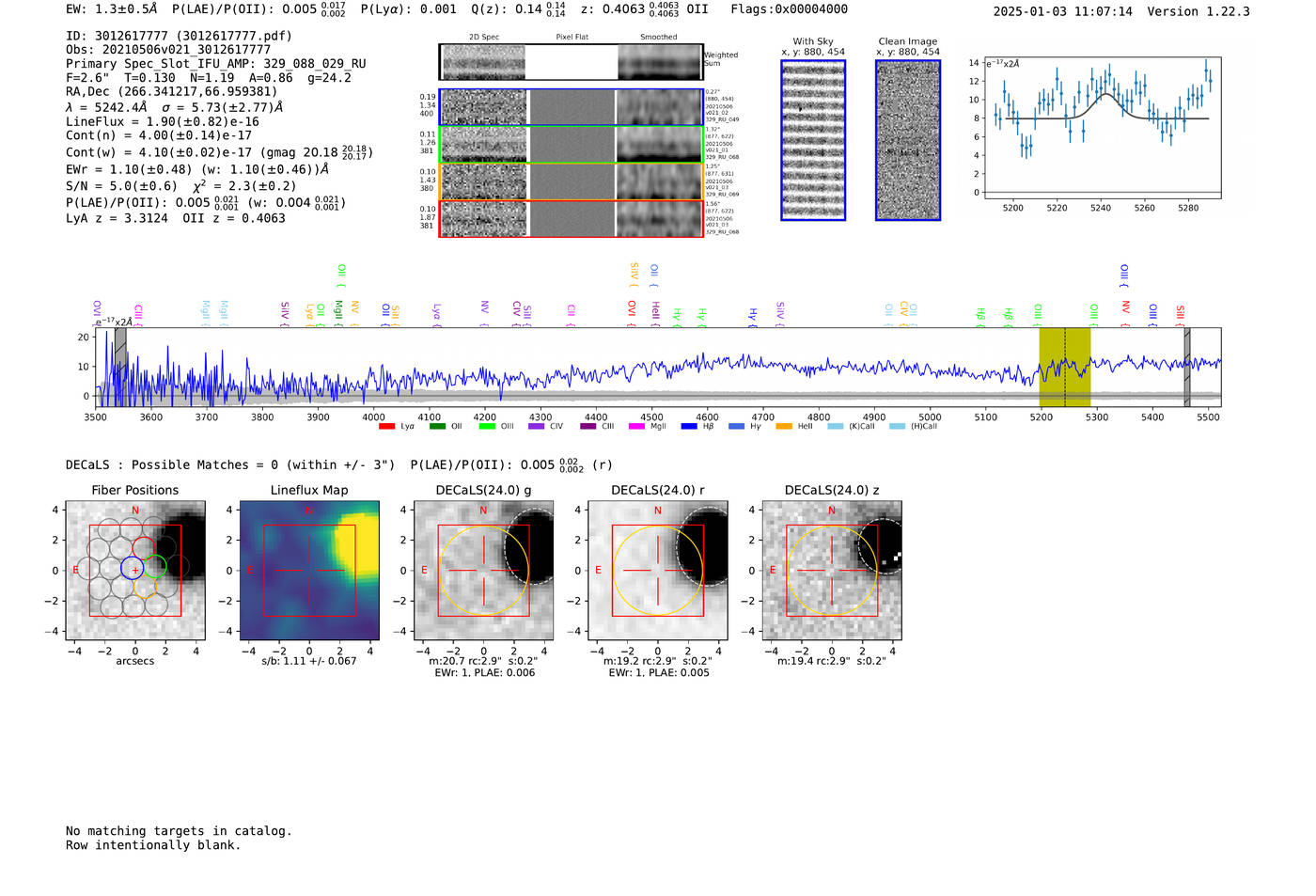Click the red Lyα legend swatch
Screen dimensions: 1316x896
tap(386, 427)
